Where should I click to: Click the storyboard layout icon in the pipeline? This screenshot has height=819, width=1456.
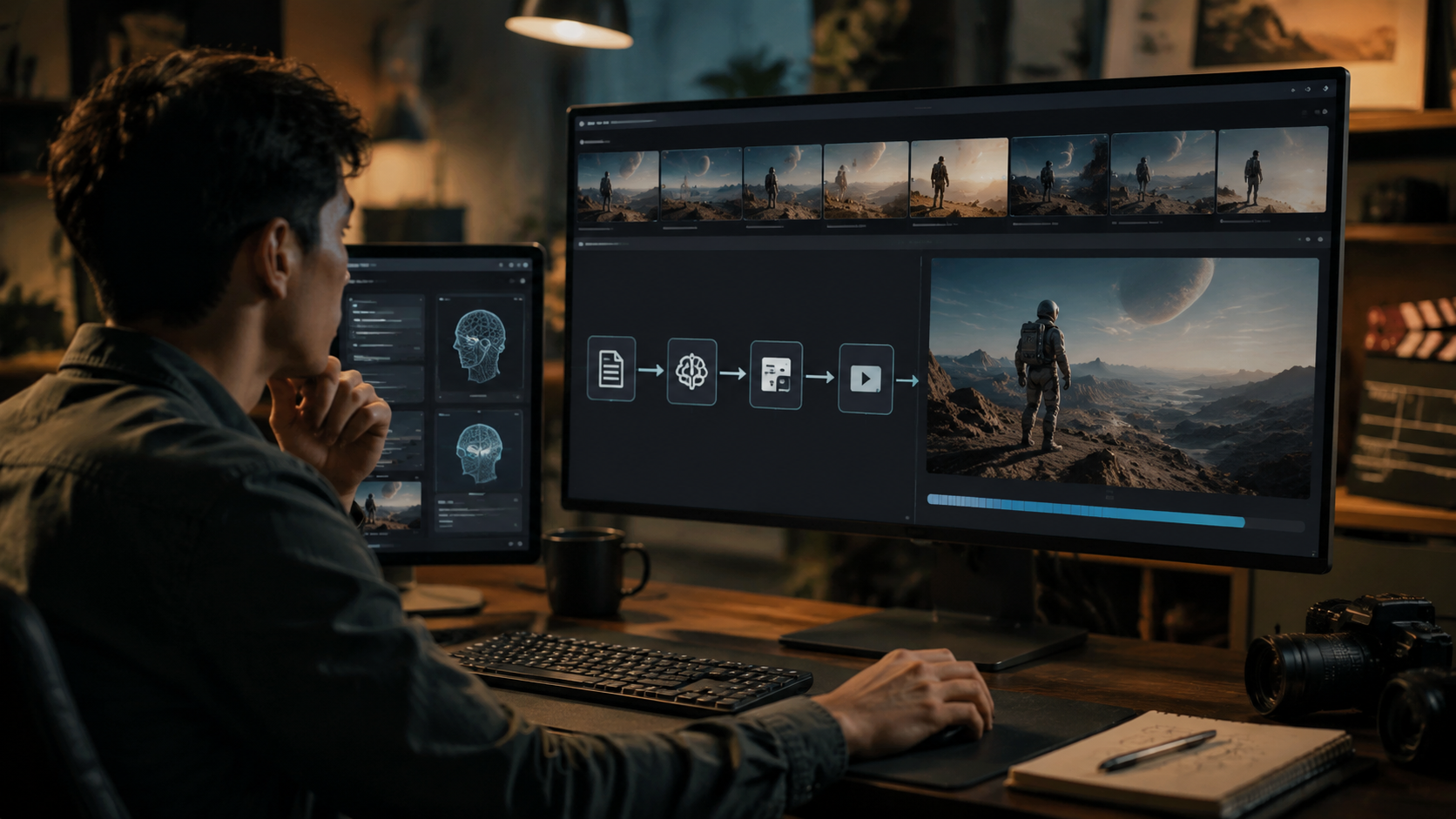(776, 375)
